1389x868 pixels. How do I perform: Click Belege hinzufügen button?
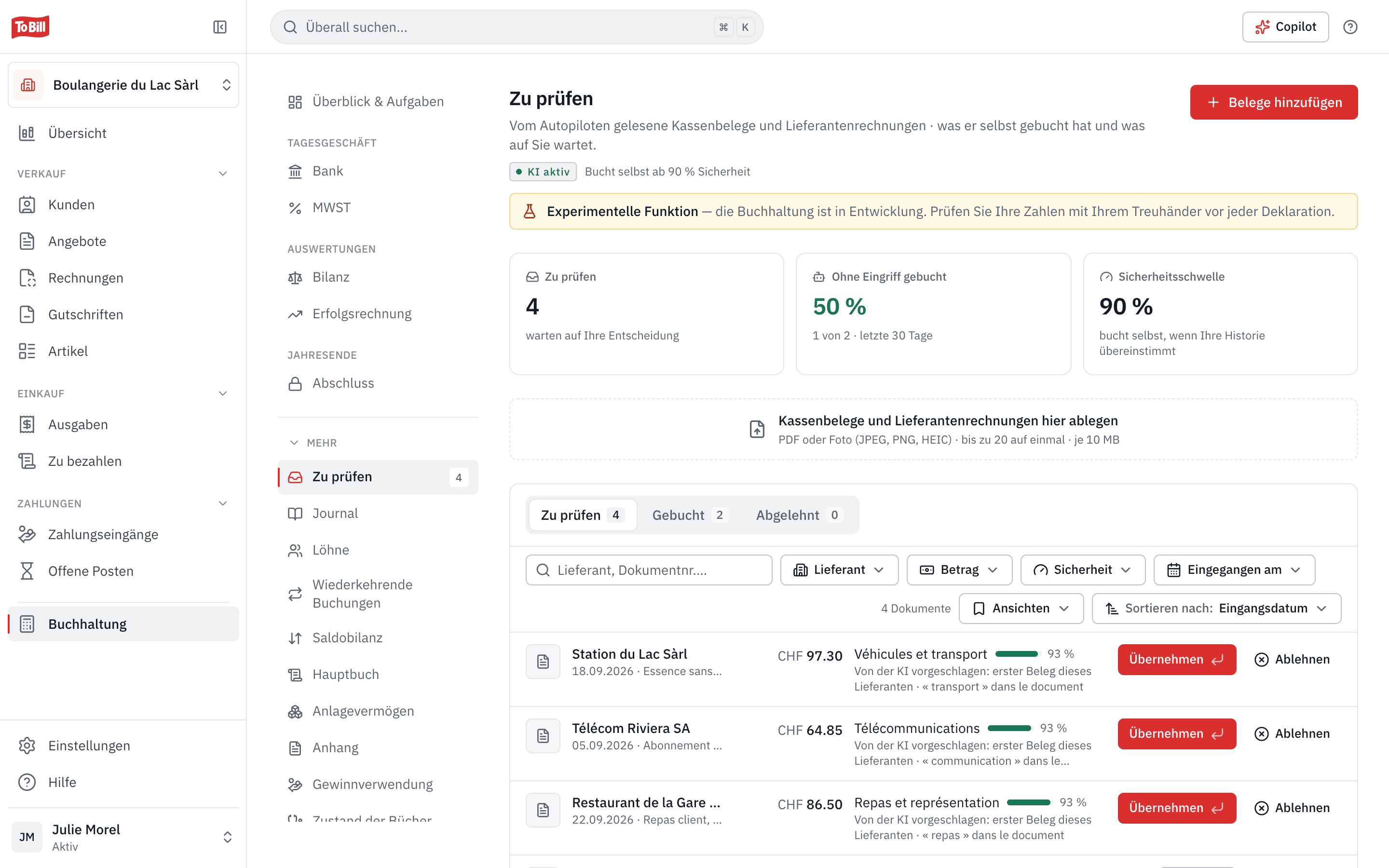[1274, 102]
